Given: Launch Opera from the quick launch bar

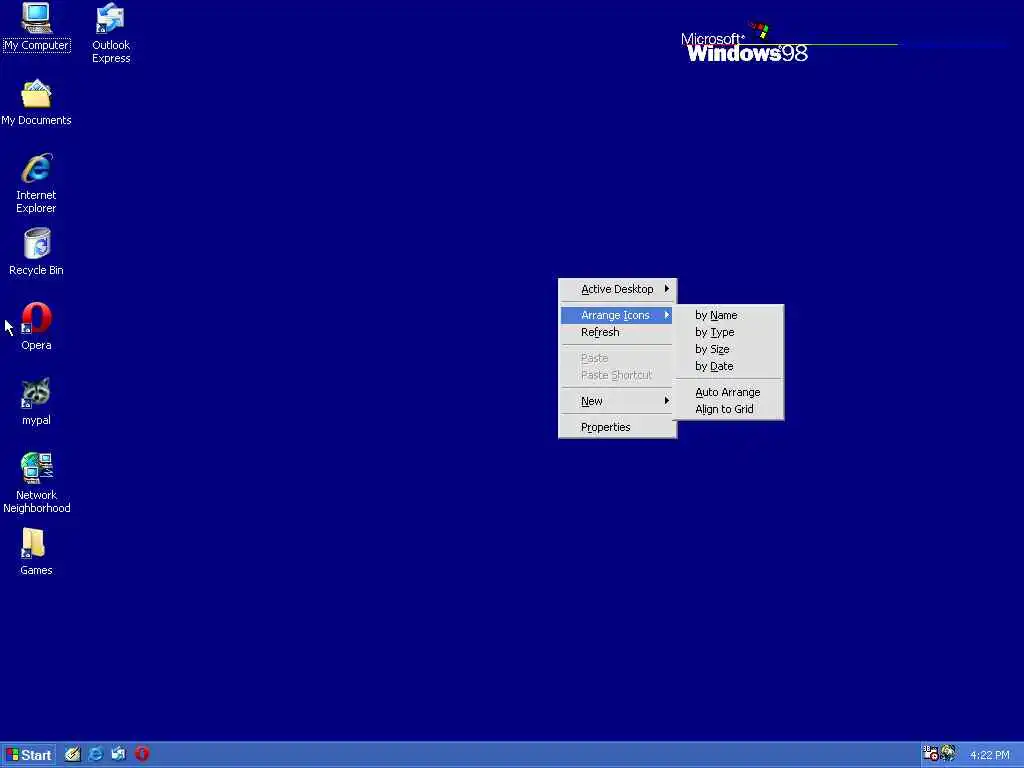Looking at the screenshot, I should (142, 754).
